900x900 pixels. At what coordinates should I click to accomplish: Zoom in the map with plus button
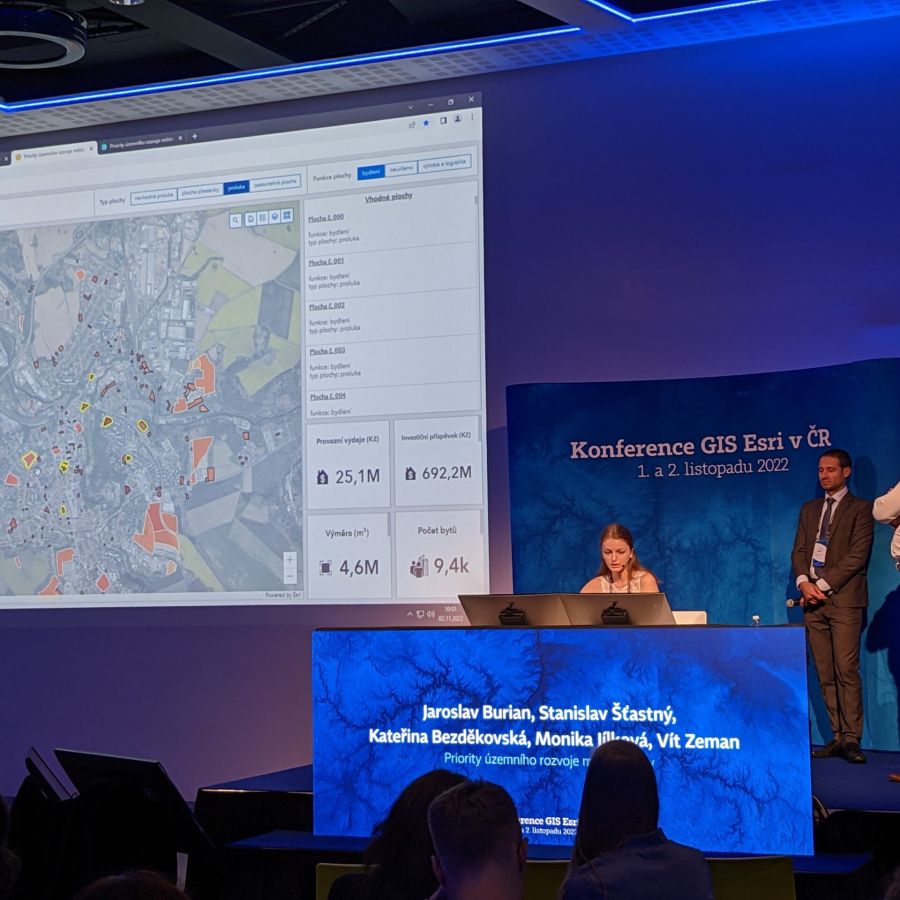[x=290, y=560]
